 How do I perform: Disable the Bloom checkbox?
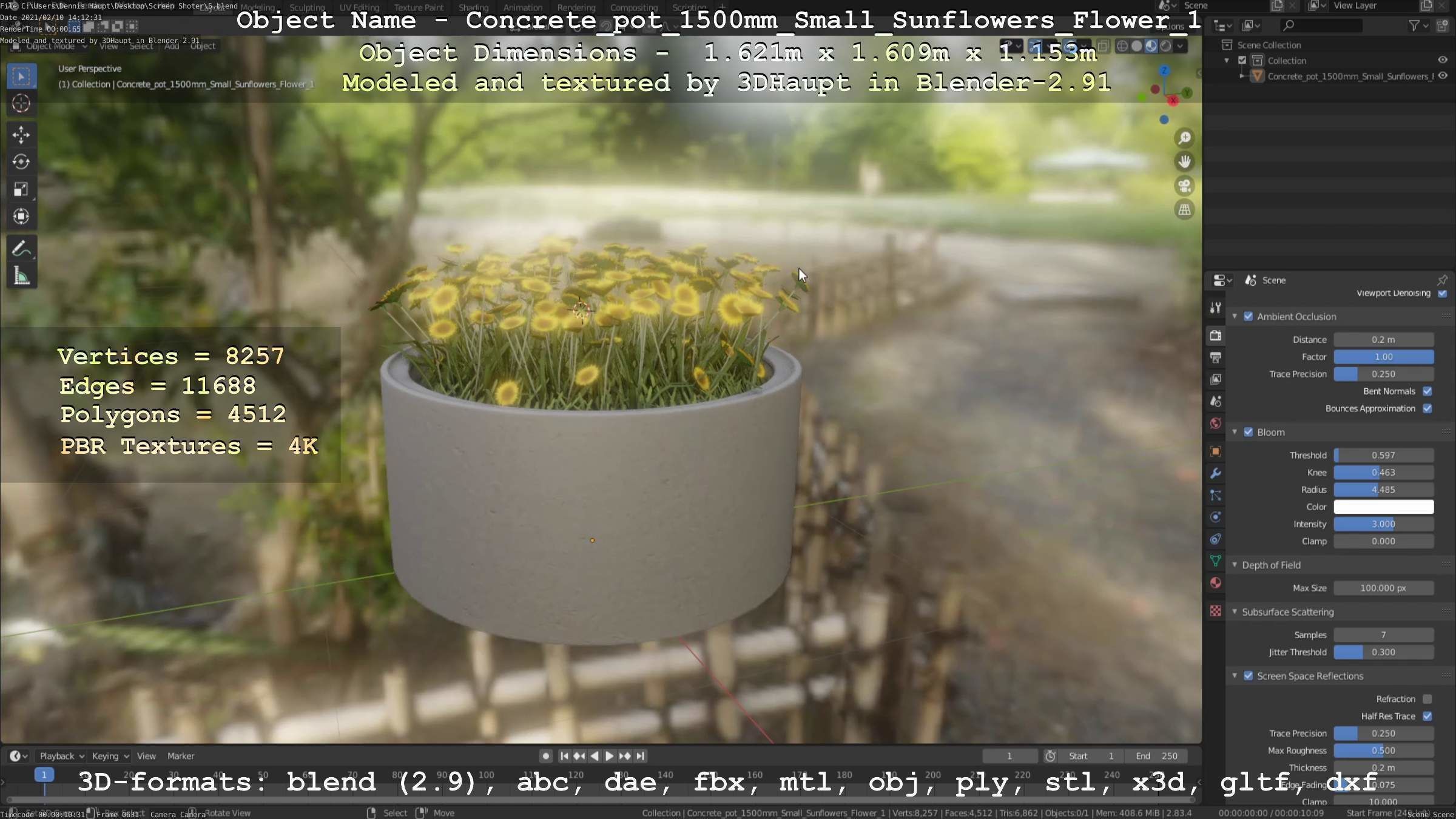1249,432
